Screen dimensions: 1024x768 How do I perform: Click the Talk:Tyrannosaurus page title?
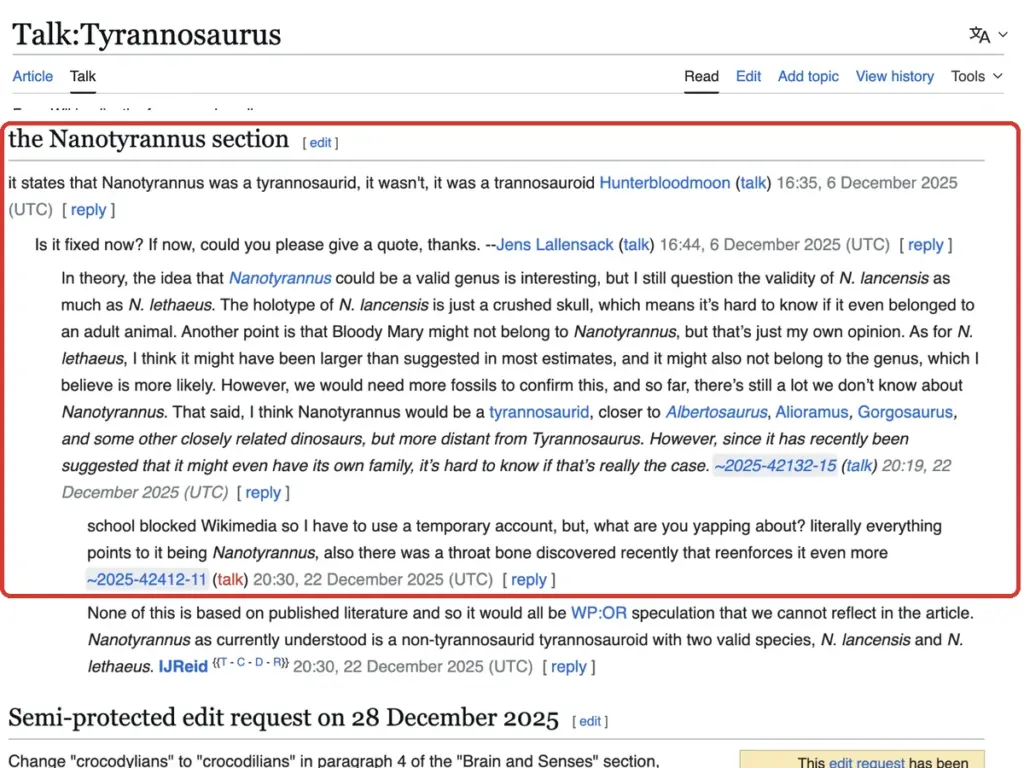[147, 35]
